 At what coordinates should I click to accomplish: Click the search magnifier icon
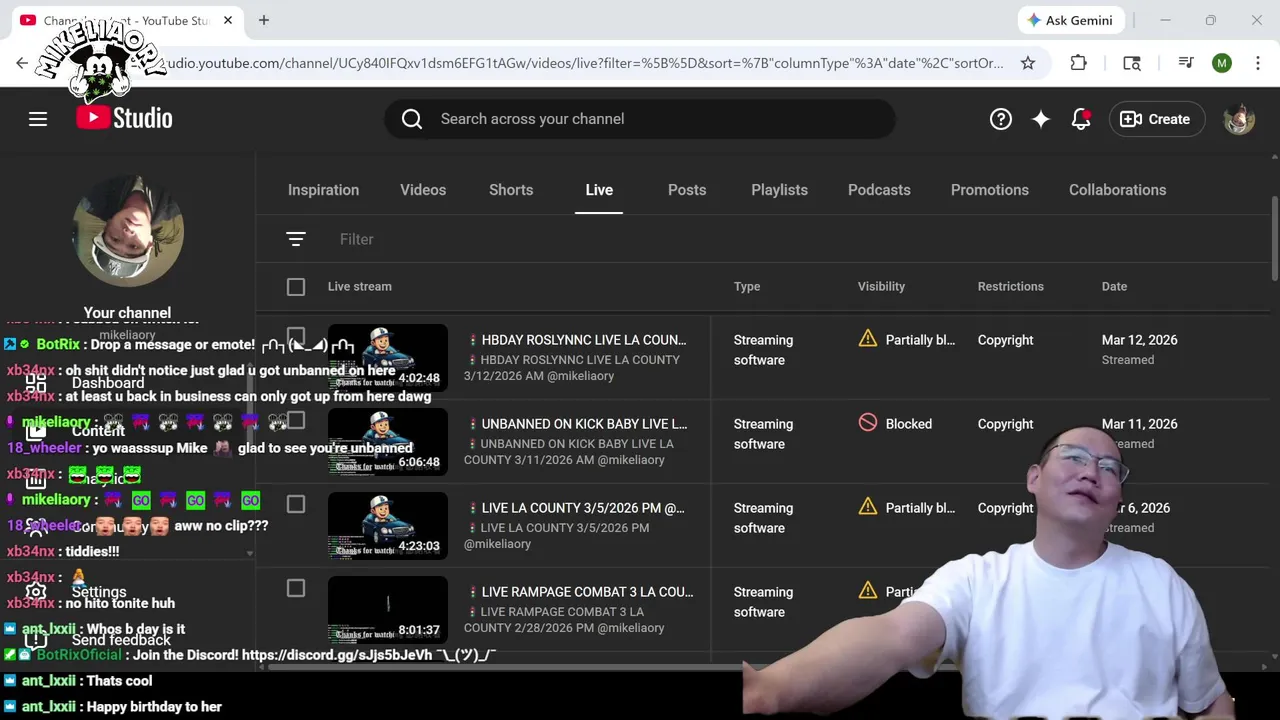(412, 119)
